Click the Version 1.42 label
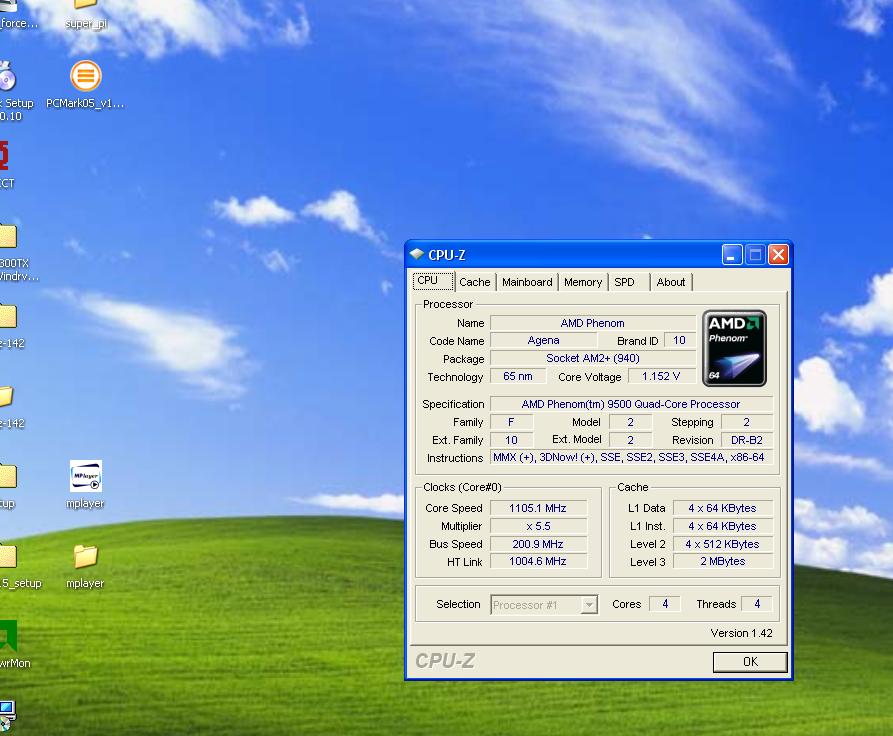This screenshot has height=736, width=893. 741,633
